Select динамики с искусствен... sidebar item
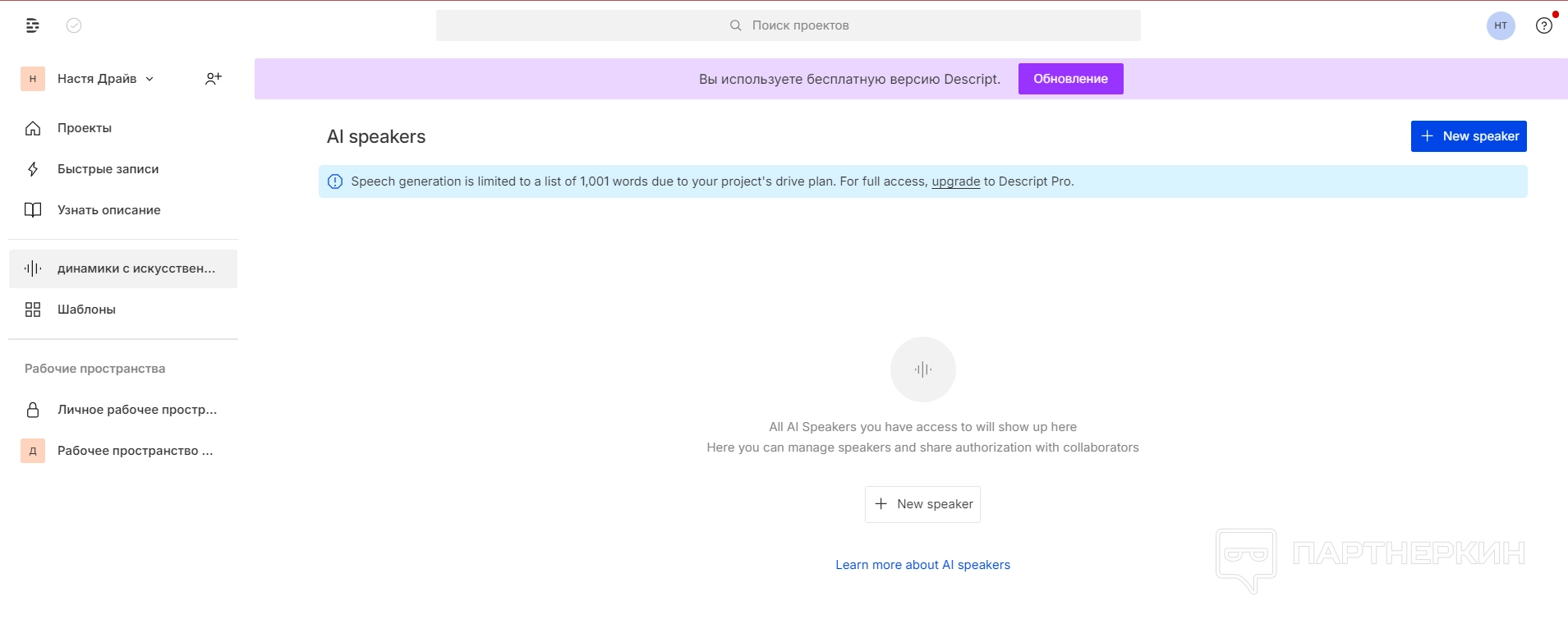The width and height of the screenshot is (1568, 638). tap(123, 269)
